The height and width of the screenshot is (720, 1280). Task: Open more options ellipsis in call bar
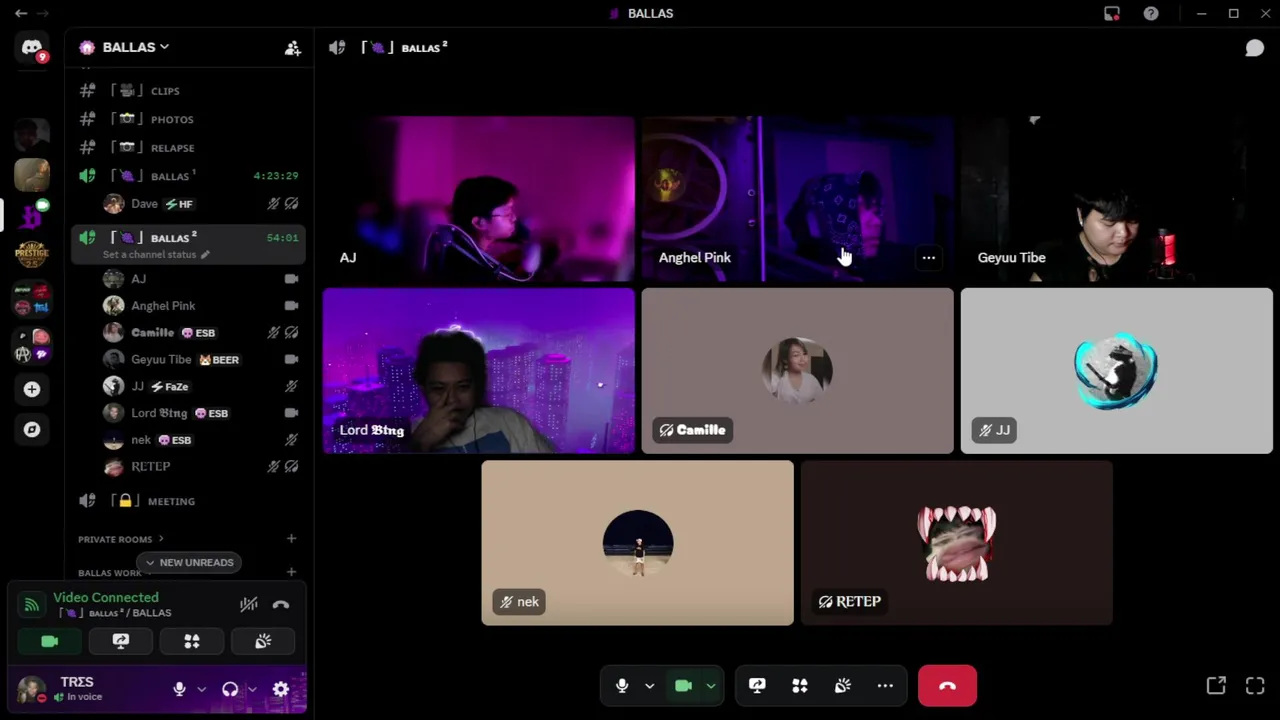click(x=885, y=686)
